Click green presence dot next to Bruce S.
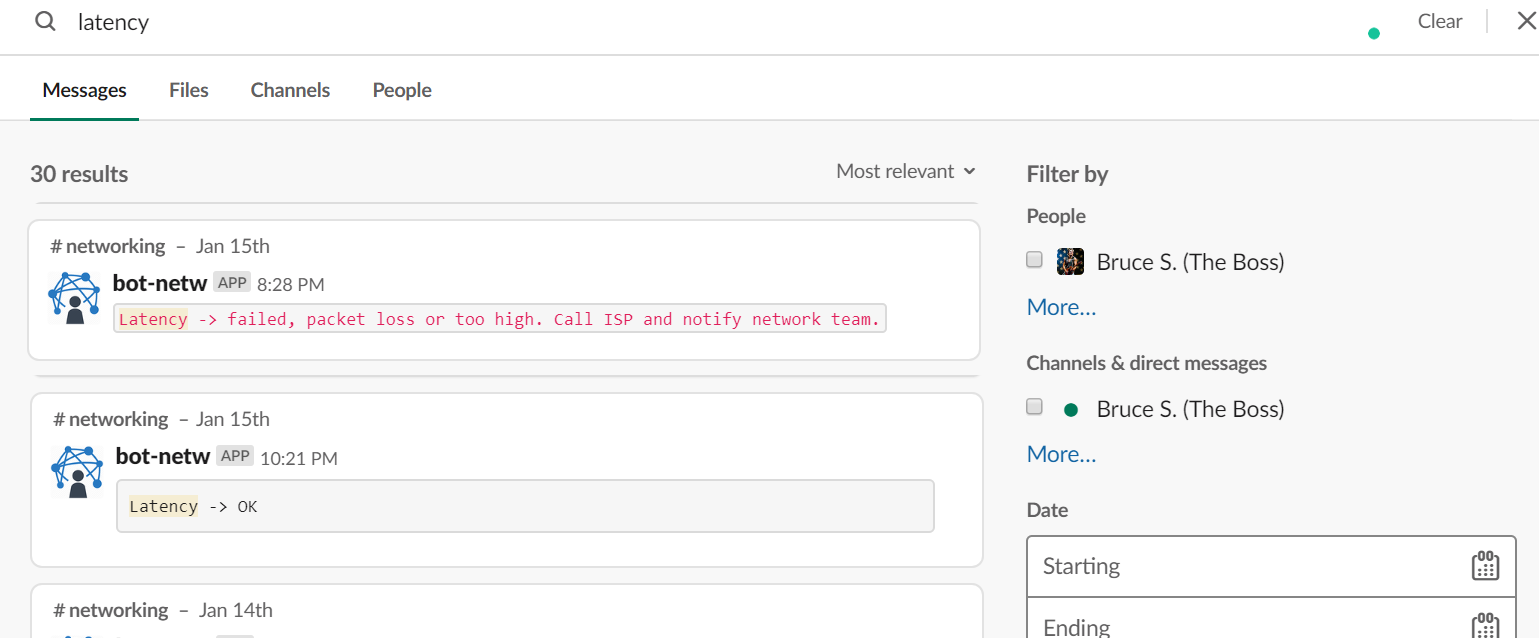This screenshot has width=1539, height=638. (x=1071, y=409)
